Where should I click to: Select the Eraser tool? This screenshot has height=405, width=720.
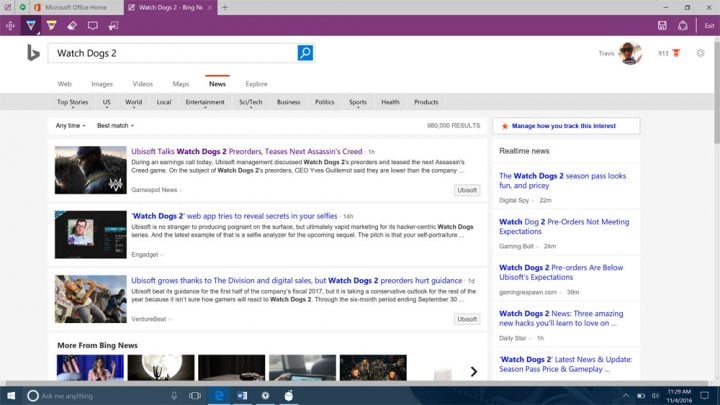(72, 26)
